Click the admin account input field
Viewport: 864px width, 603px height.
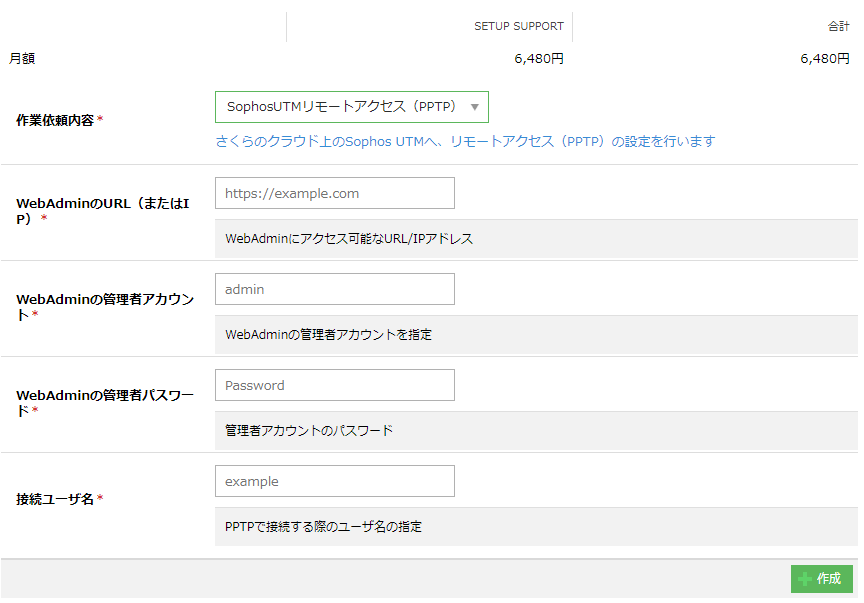point(334,289)
